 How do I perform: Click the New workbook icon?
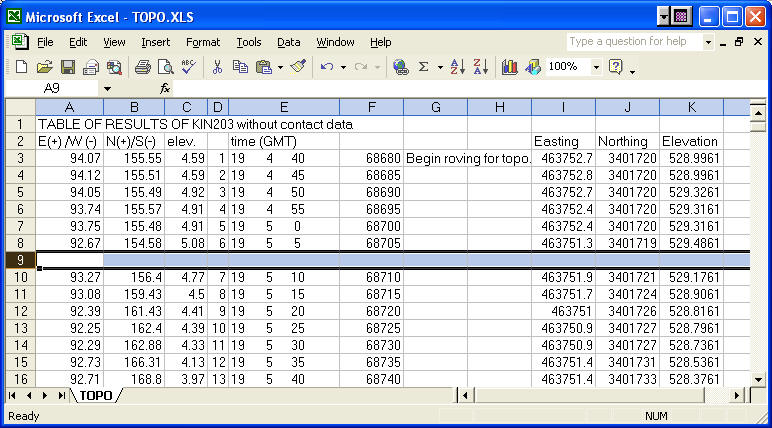pyautogui.click(x=21, y=67)
